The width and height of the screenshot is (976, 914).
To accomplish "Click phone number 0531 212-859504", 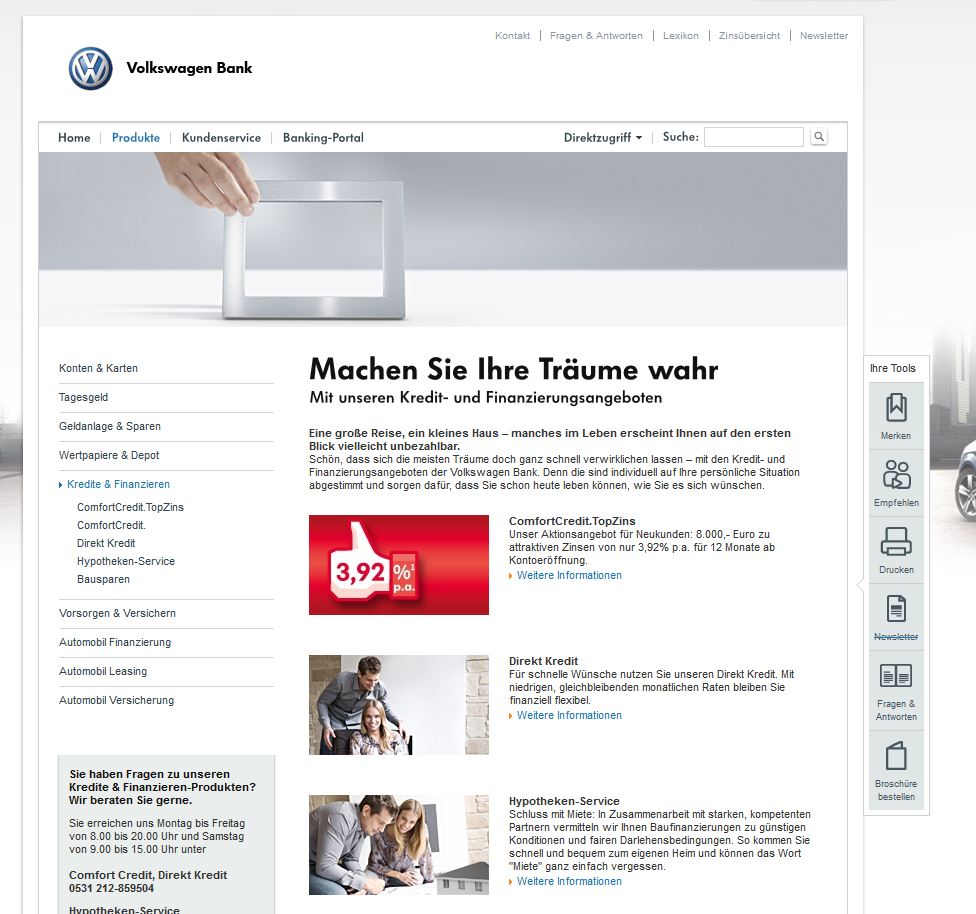I will pos(111,888).
